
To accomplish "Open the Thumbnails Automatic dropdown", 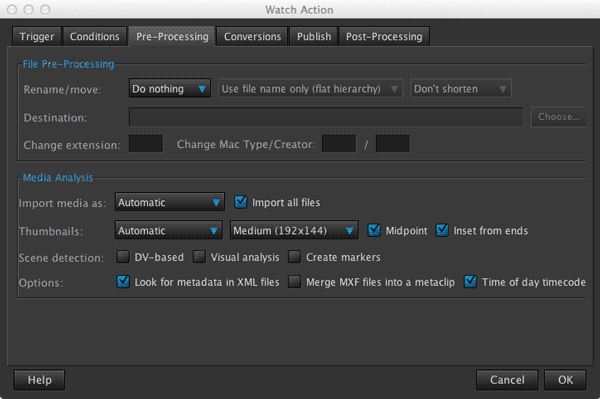I will click(168, 230).
